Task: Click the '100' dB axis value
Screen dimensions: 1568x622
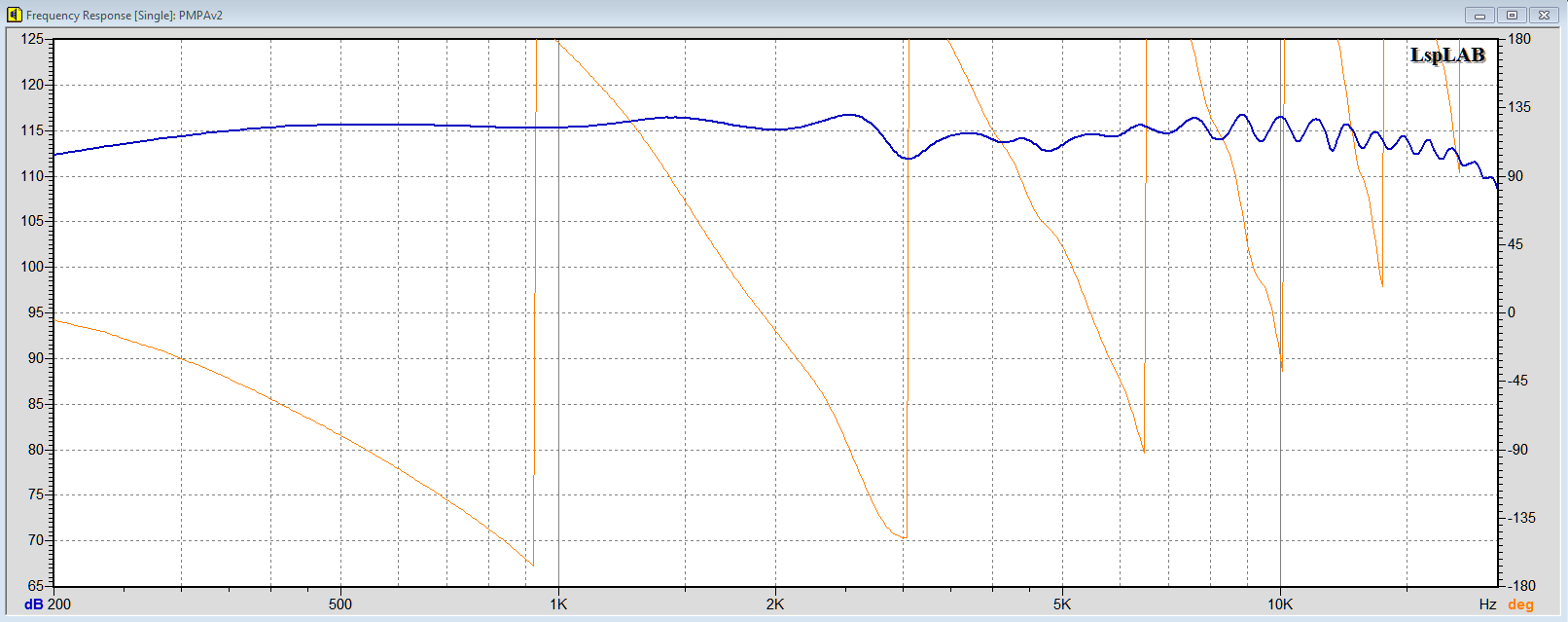Action: (x=32, y=267)
